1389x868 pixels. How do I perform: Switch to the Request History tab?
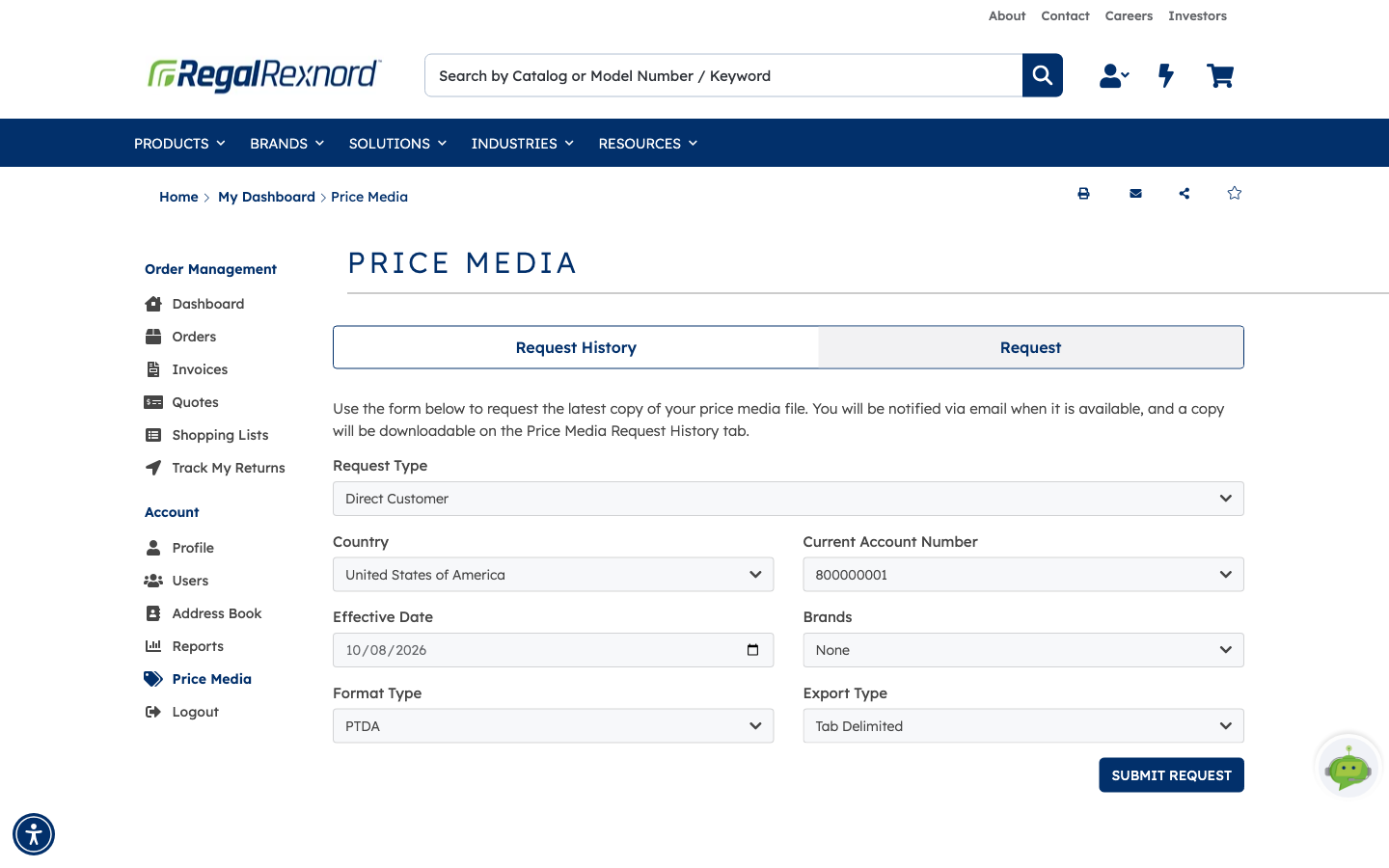click(x=576, y=347)
